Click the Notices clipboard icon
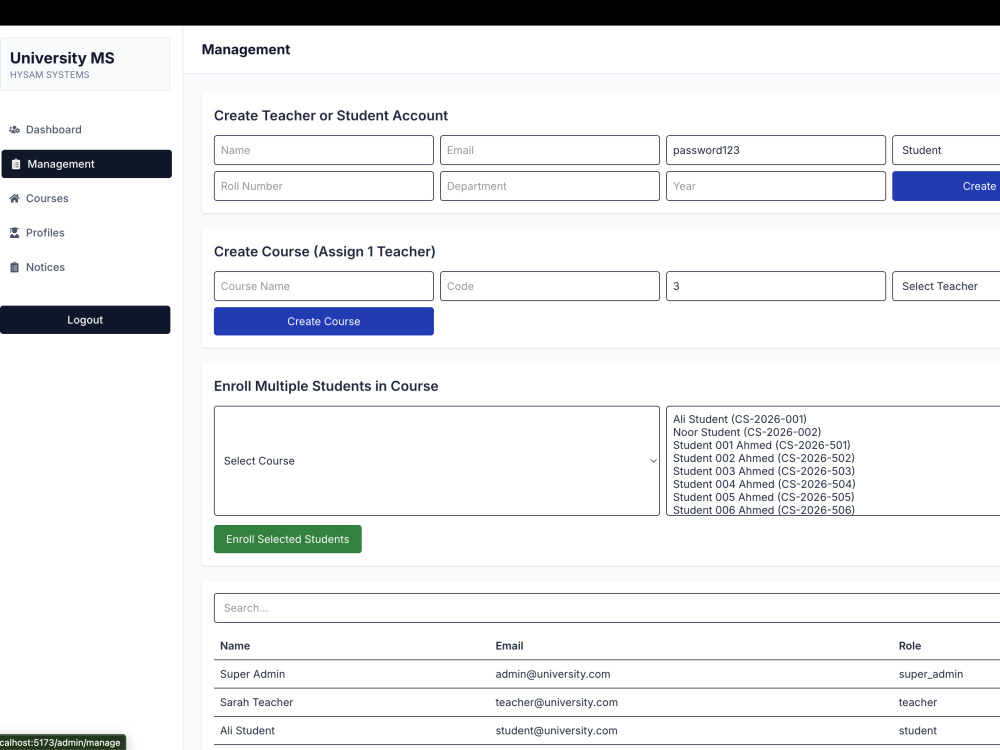Viewport: 1000px width, 750px height. click(x=14, y=267)
